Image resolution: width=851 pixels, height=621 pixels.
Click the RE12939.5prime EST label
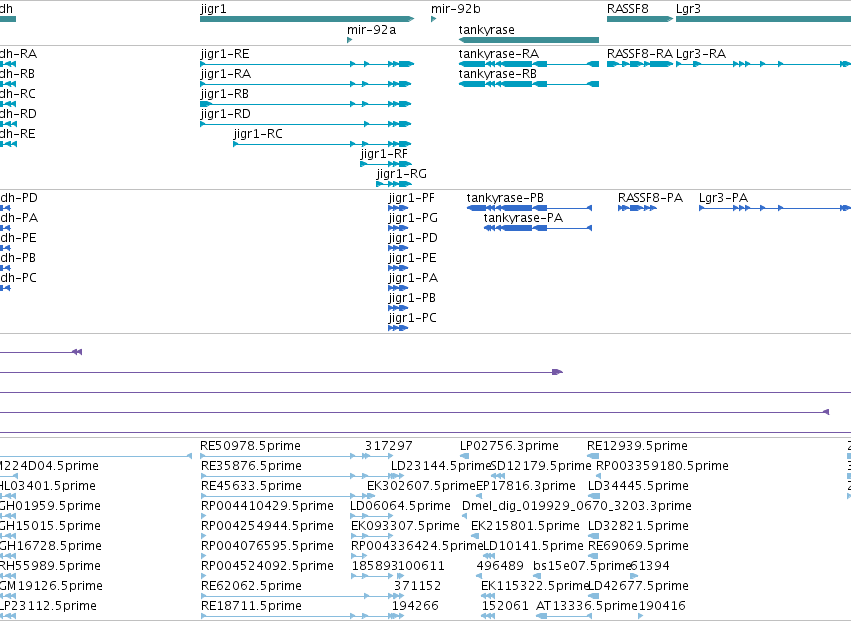[x=637, y=446]
